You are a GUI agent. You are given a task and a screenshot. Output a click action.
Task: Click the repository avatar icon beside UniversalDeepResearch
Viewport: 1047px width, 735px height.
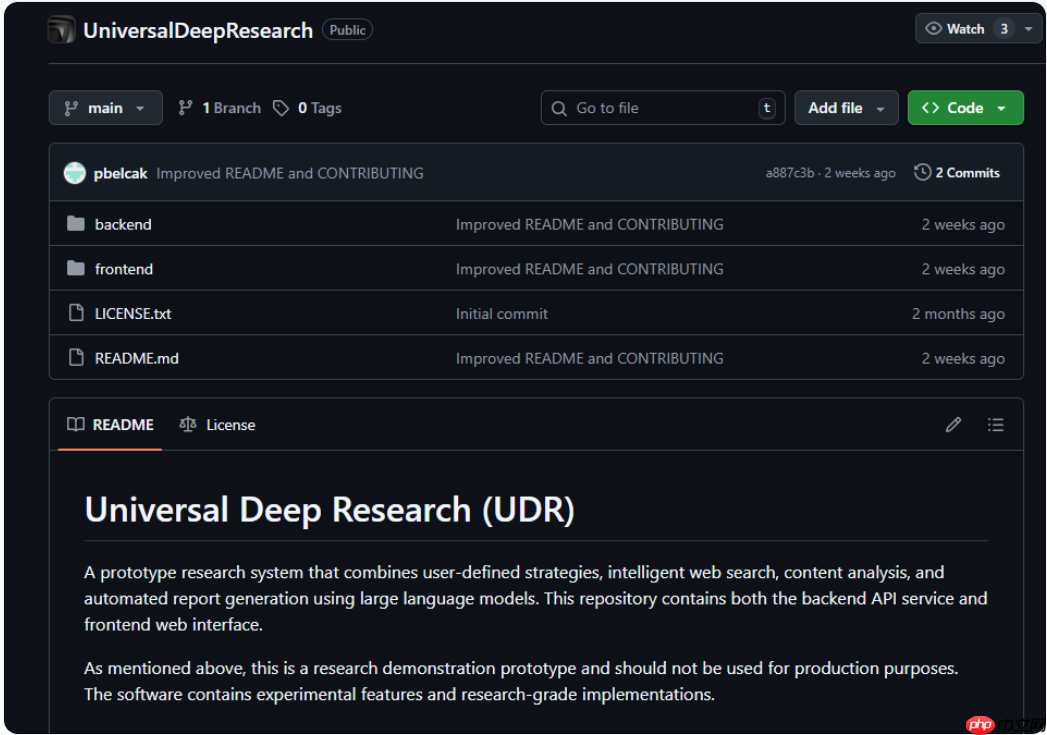click(62, 30)
